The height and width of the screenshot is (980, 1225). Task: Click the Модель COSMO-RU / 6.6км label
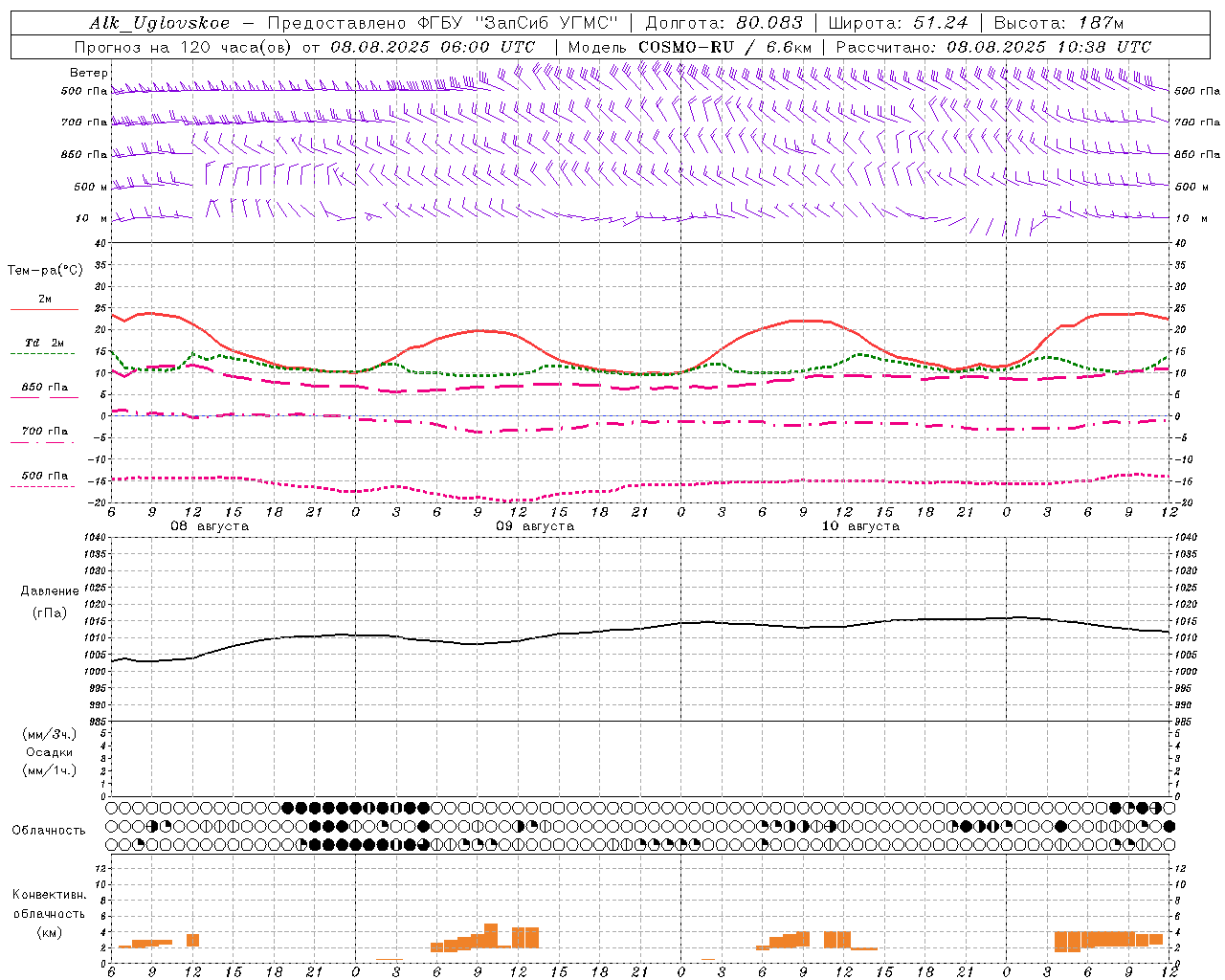[690, 47]
